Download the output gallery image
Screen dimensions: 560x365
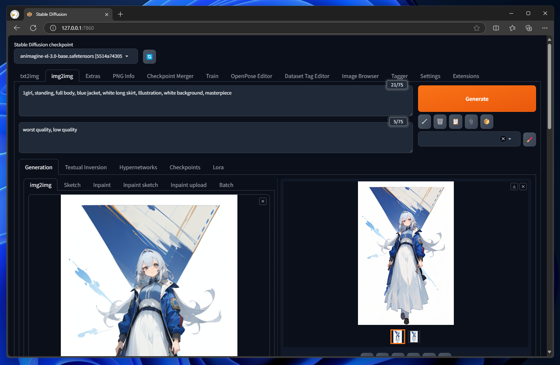[x=514, y=187]
